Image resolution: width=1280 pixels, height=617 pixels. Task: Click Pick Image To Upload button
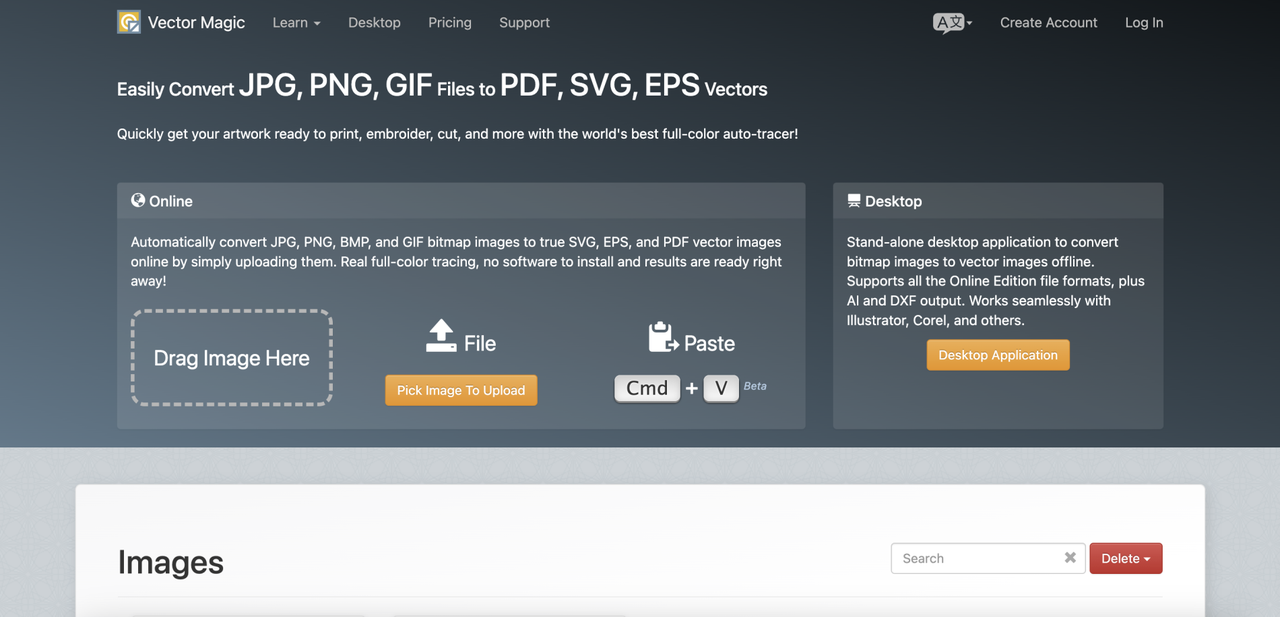tap(461, 390)
